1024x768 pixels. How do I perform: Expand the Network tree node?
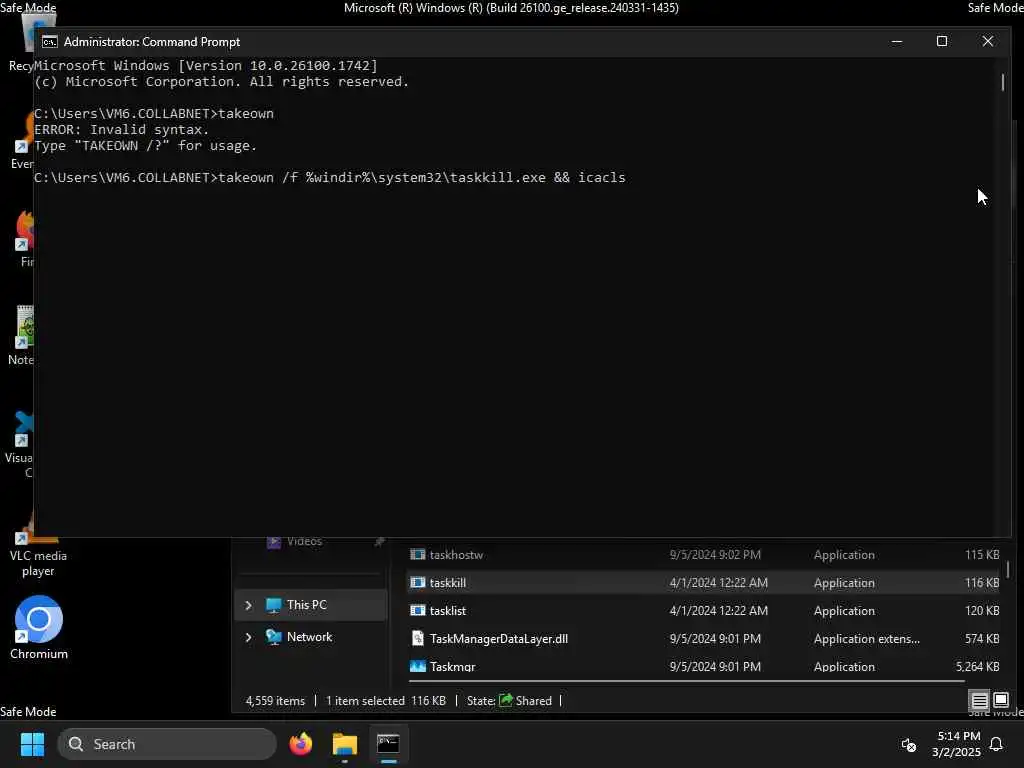[248, 637]
